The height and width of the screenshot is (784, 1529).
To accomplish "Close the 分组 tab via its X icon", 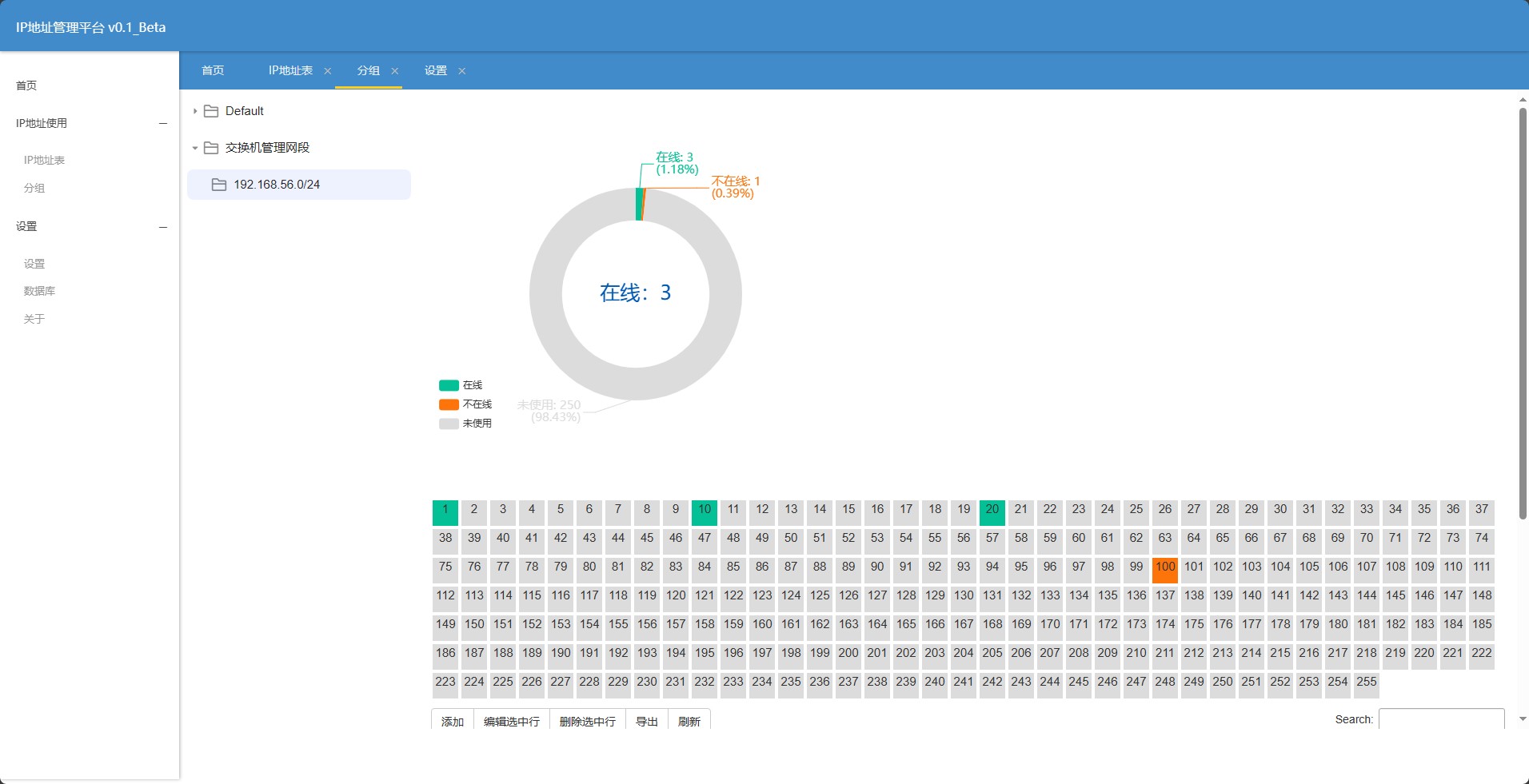I will (394, 71).
